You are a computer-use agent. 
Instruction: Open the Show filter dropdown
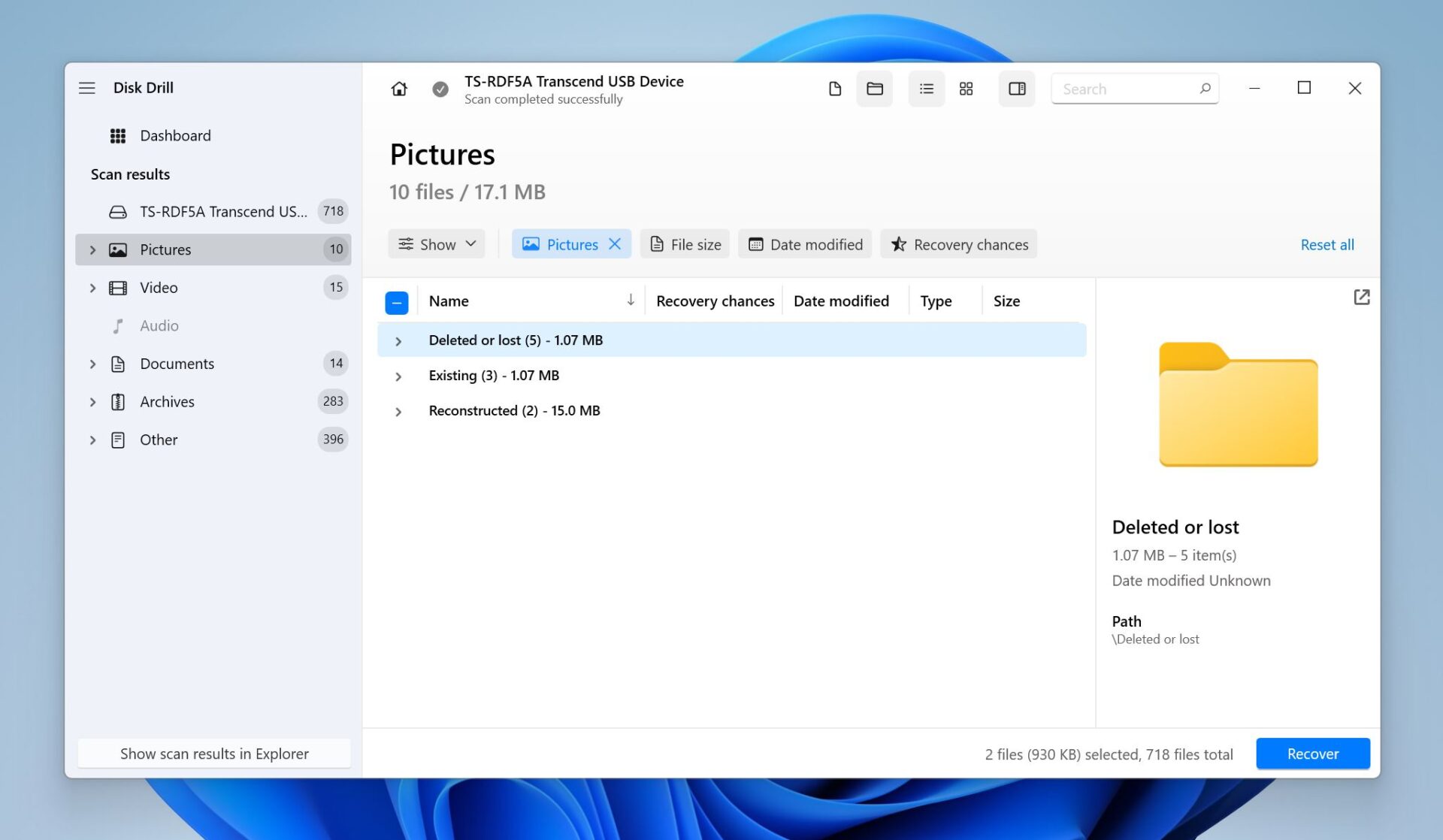pyautogui.click(x=437, y=244)
